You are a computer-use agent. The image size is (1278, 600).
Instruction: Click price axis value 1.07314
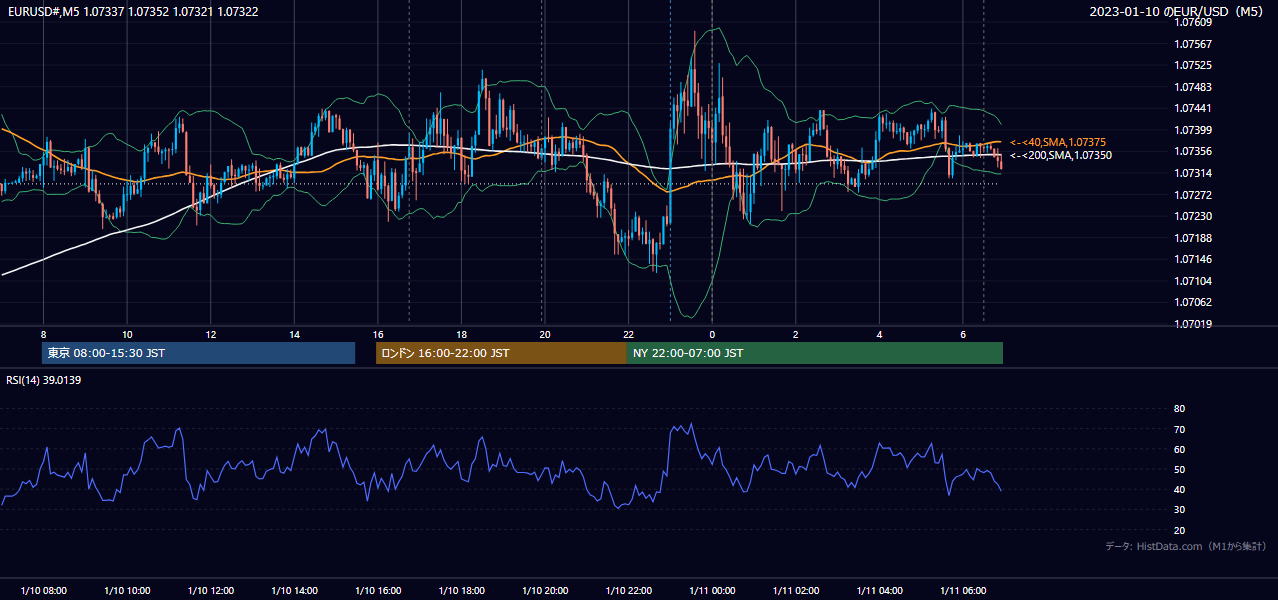tap(1193, 173)
